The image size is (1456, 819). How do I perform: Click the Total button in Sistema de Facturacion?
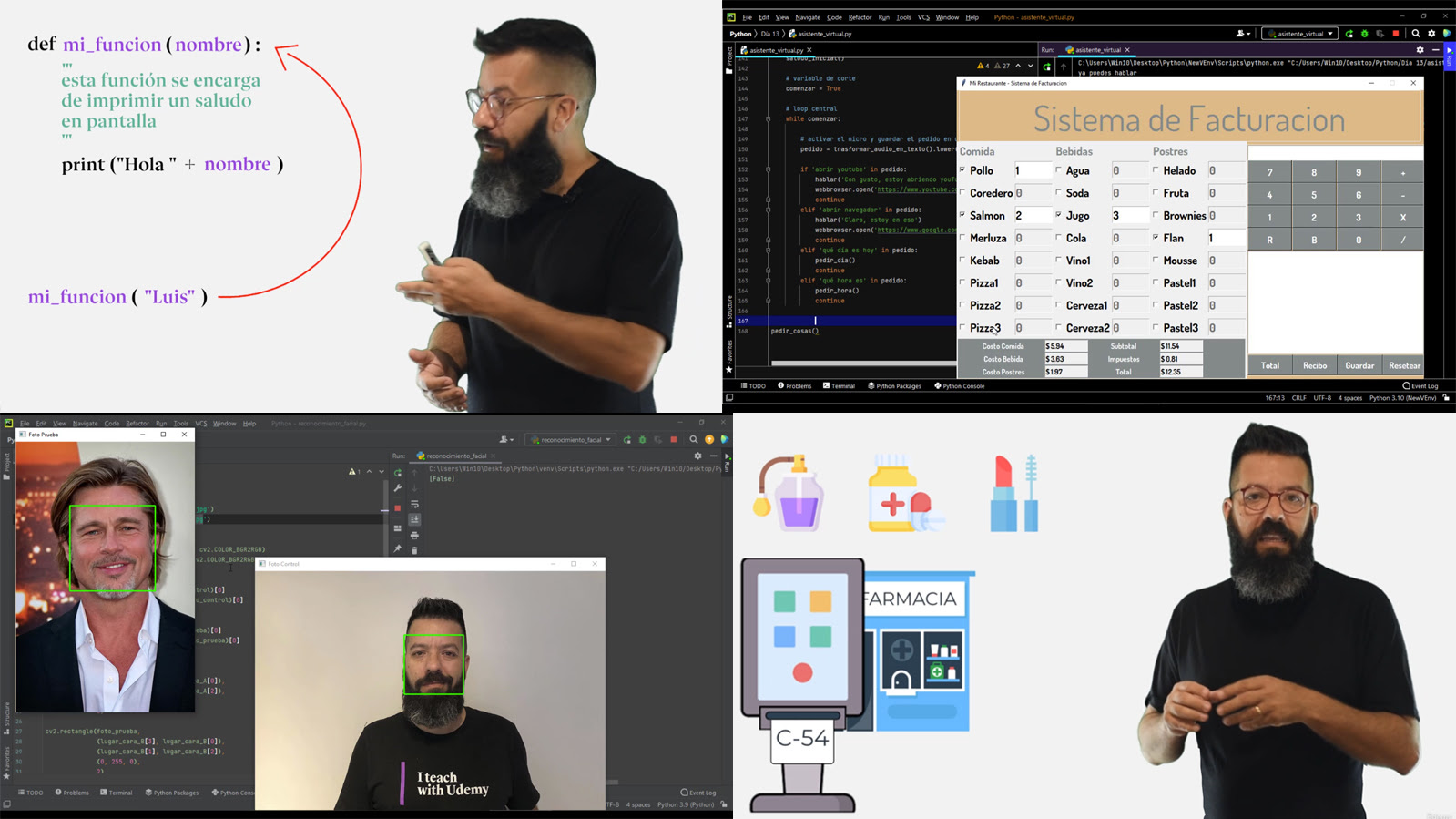(x=1269, y=365)
